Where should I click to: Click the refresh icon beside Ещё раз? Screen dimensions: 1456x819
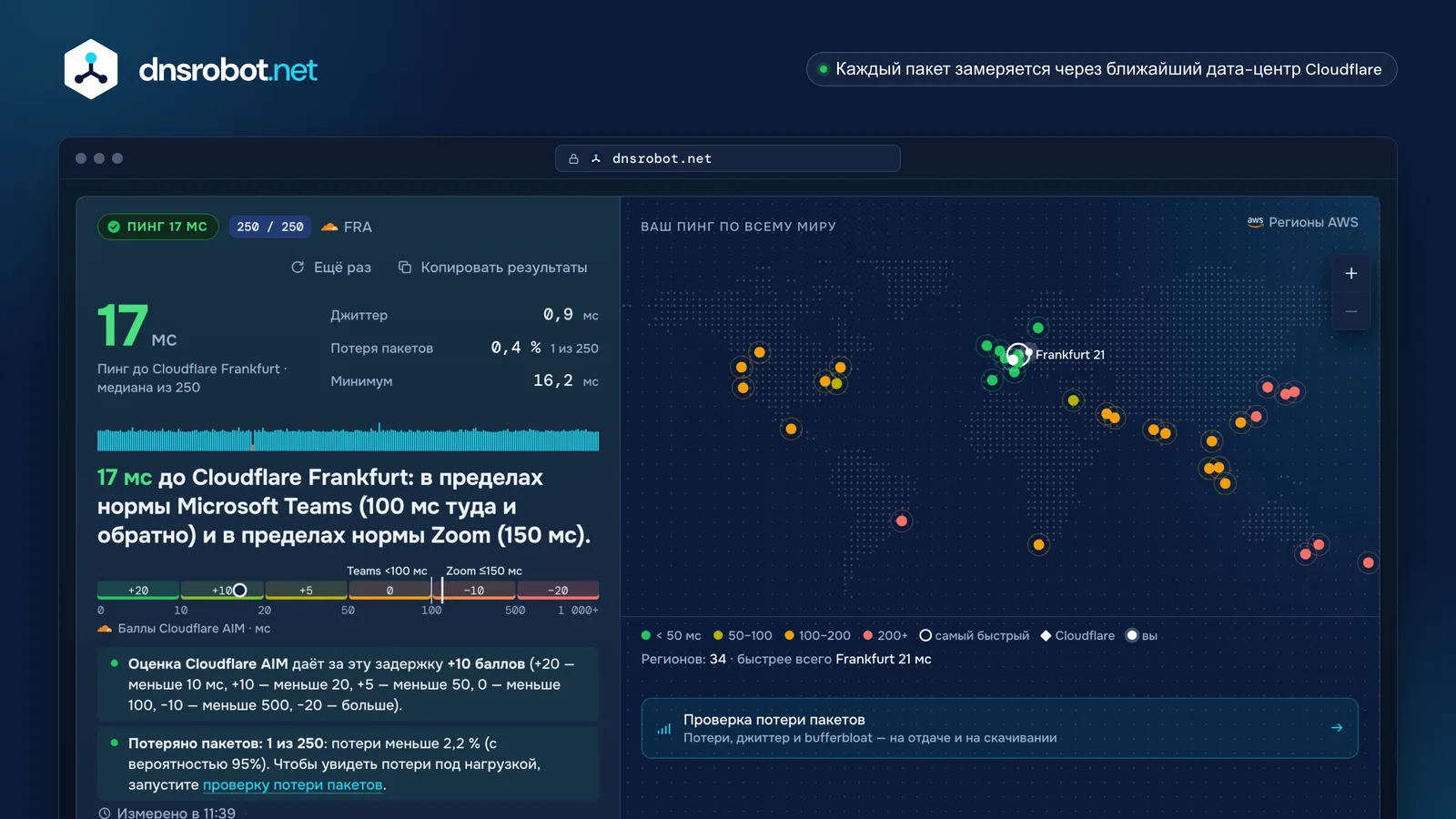[x=298, y=268]
